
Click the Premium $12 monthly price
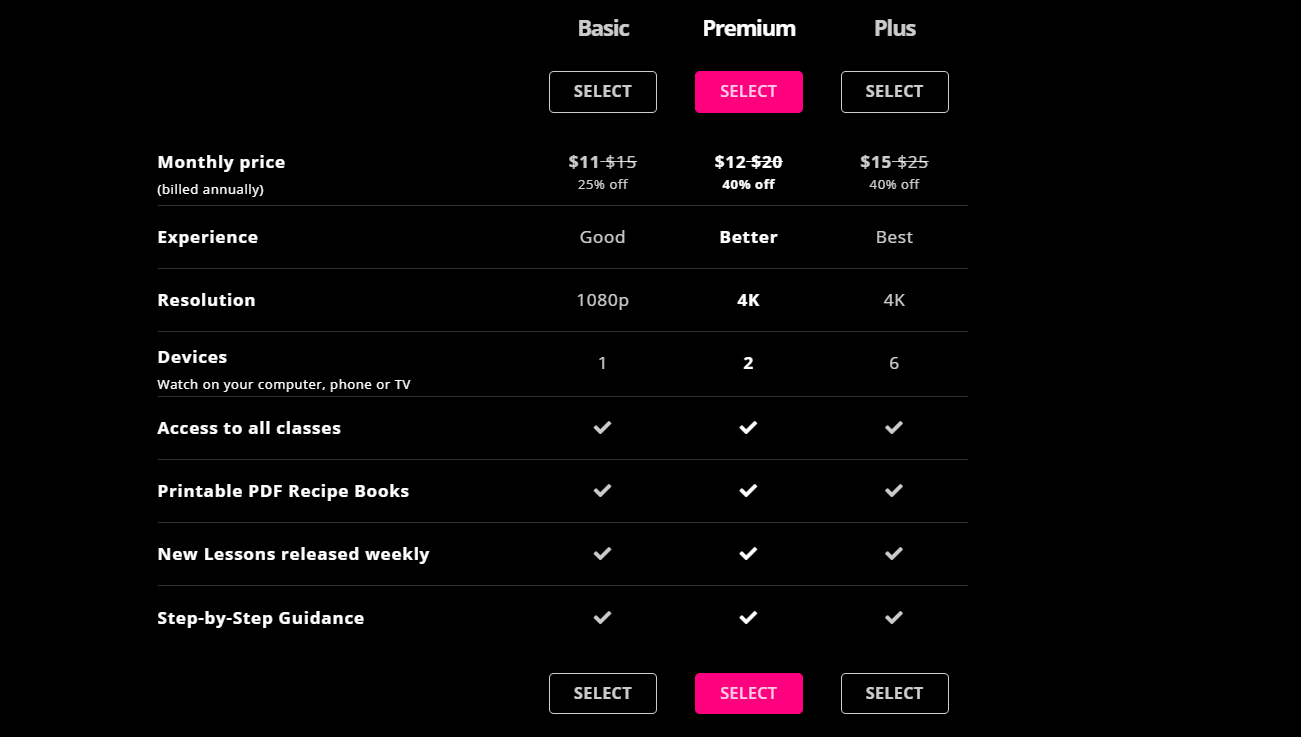[x=731, y=162]
